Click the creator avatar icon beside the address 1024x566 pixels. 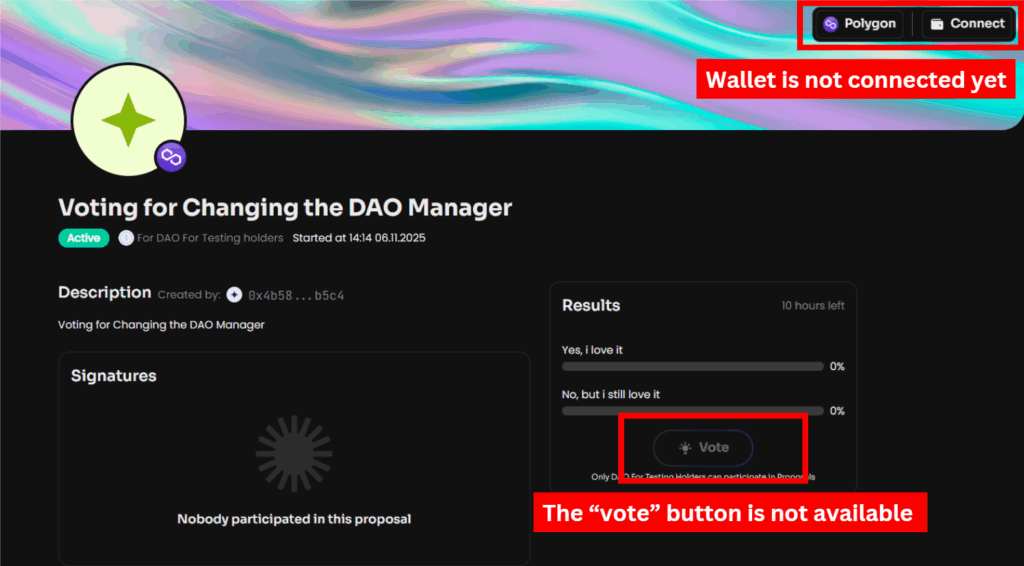tap(234, 295)
